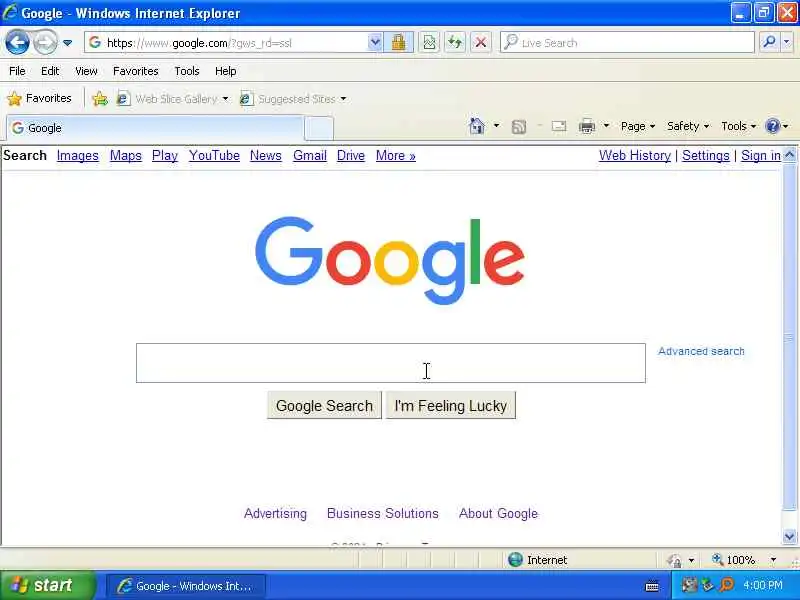Click the Home icon in command bar
Image resolution: width=800 pixels, height=600 pixels.
click(x=477, y=126)
